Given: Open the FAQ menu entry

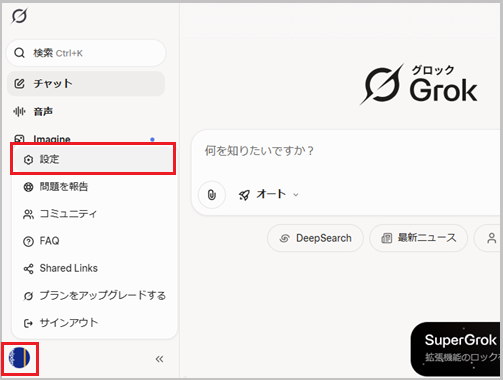Looking at the screenshot, I should tap(93, 241).
